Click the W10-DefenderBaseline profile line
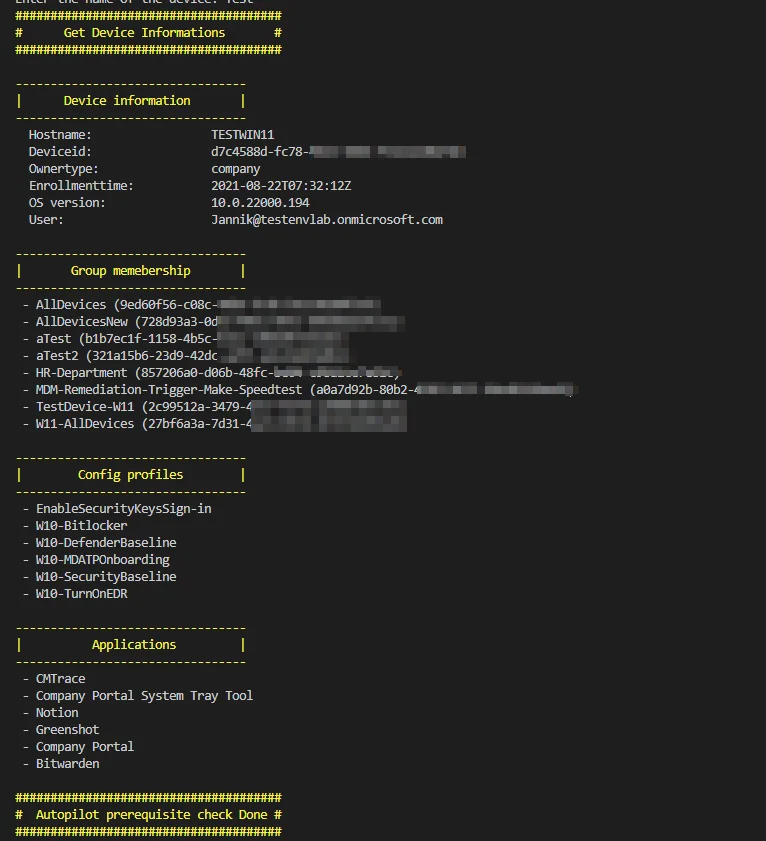766x841 pixels. pos(99,543)
